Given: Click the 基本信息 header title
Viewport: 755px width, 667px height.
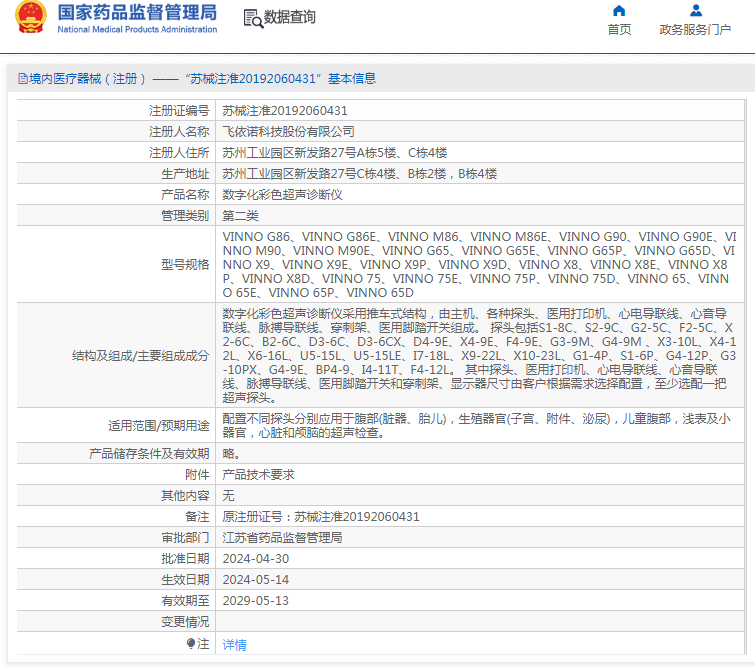Looking at the screenshot, I should point(352,78).
